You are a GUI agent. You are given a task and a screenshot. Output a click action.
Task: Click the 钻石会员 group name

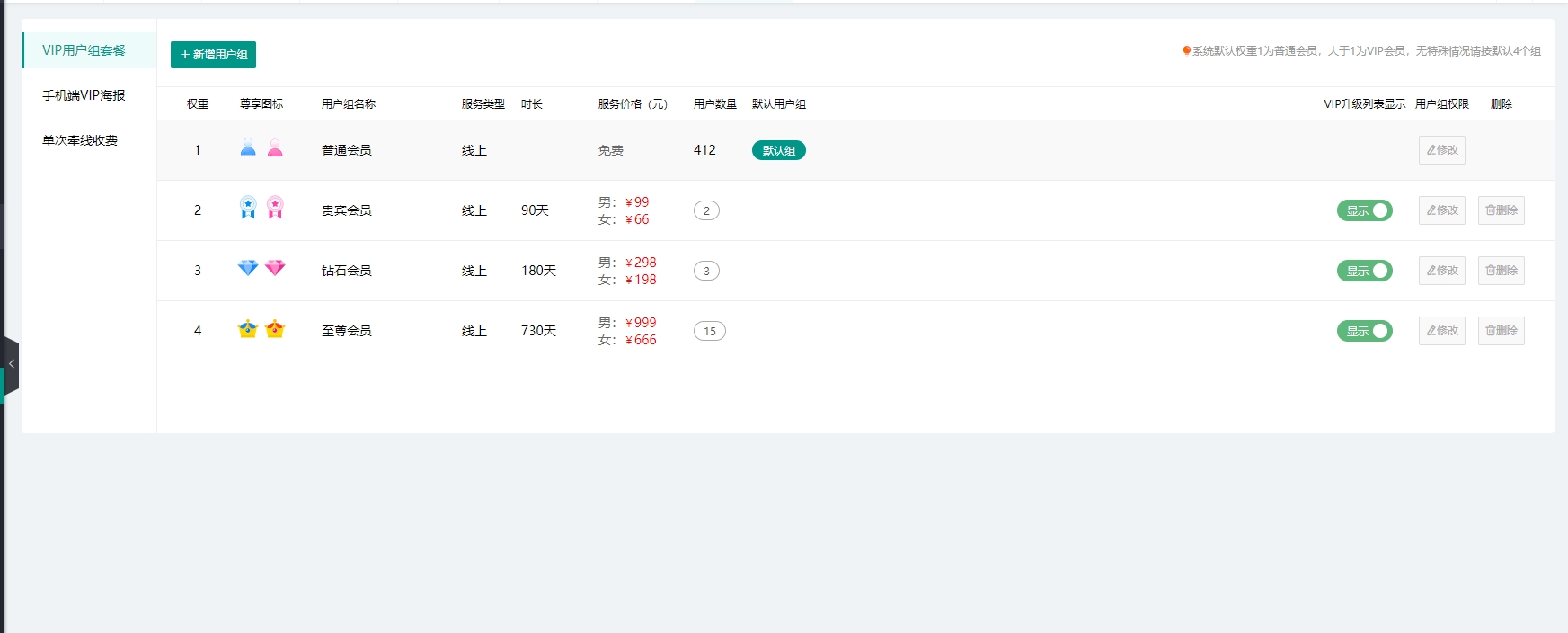[x=347, y=271]
